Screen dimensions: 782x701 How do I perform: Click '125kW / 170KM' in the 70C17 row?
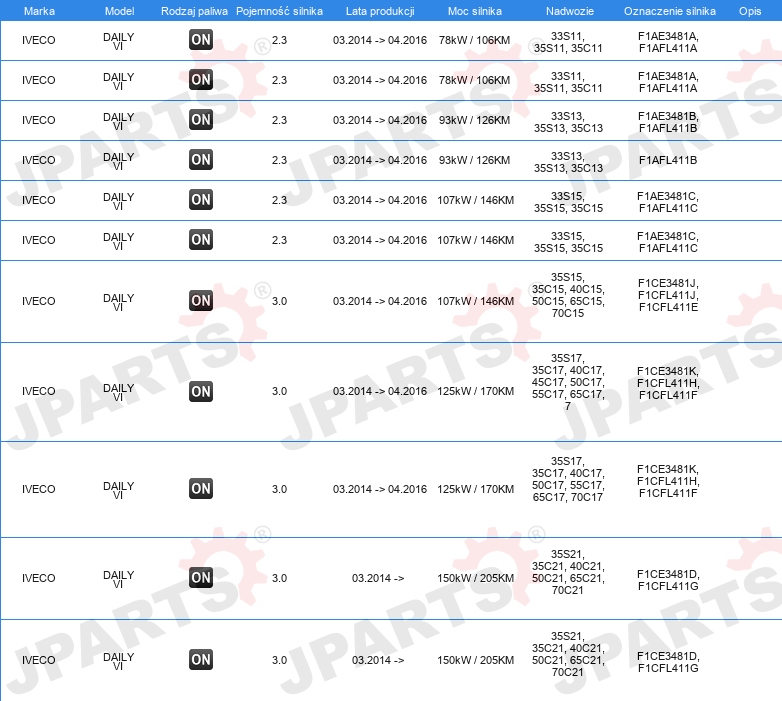pyautogui.click(x=475, y=489)
